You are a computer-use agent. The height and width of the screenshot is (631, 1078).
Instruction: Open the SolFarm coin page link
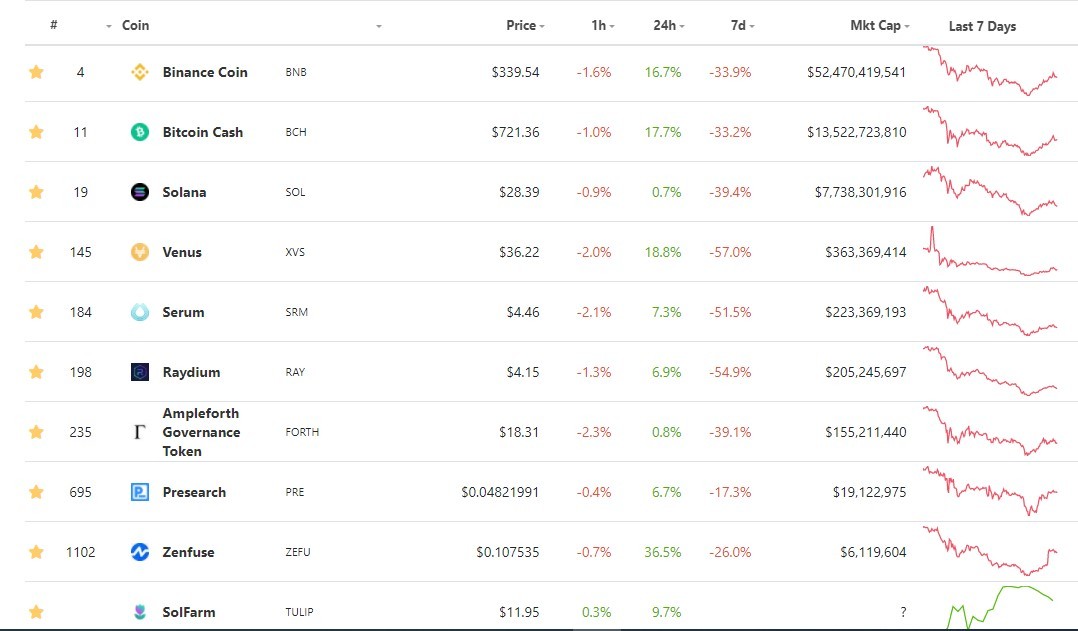[x=188, y=612]
